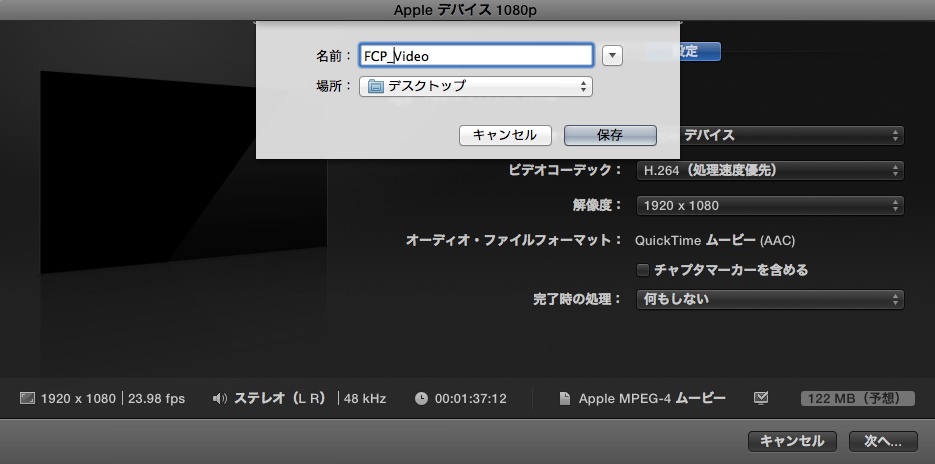
Task: Click the document icon beside Apple MPEG-4
Action: pyautogui.click(x=564, y=398)
